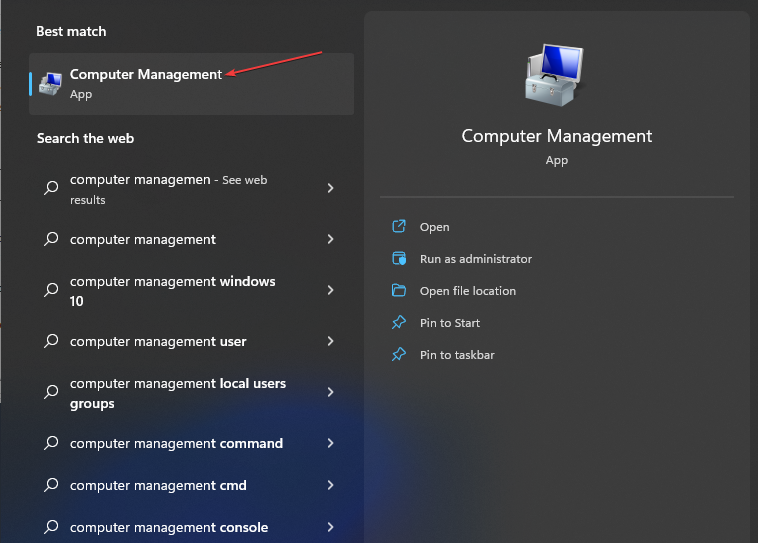
Task: Click search icon beside 'computer managemen' web result
Action: click(51, 188)
